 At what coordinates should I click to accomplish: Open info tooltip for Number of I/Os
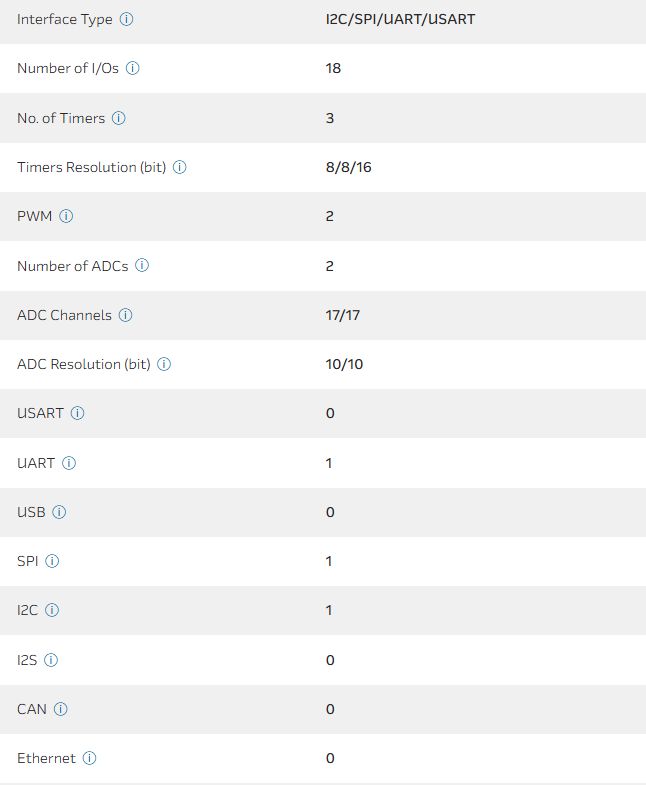click(x=132, y=69)
